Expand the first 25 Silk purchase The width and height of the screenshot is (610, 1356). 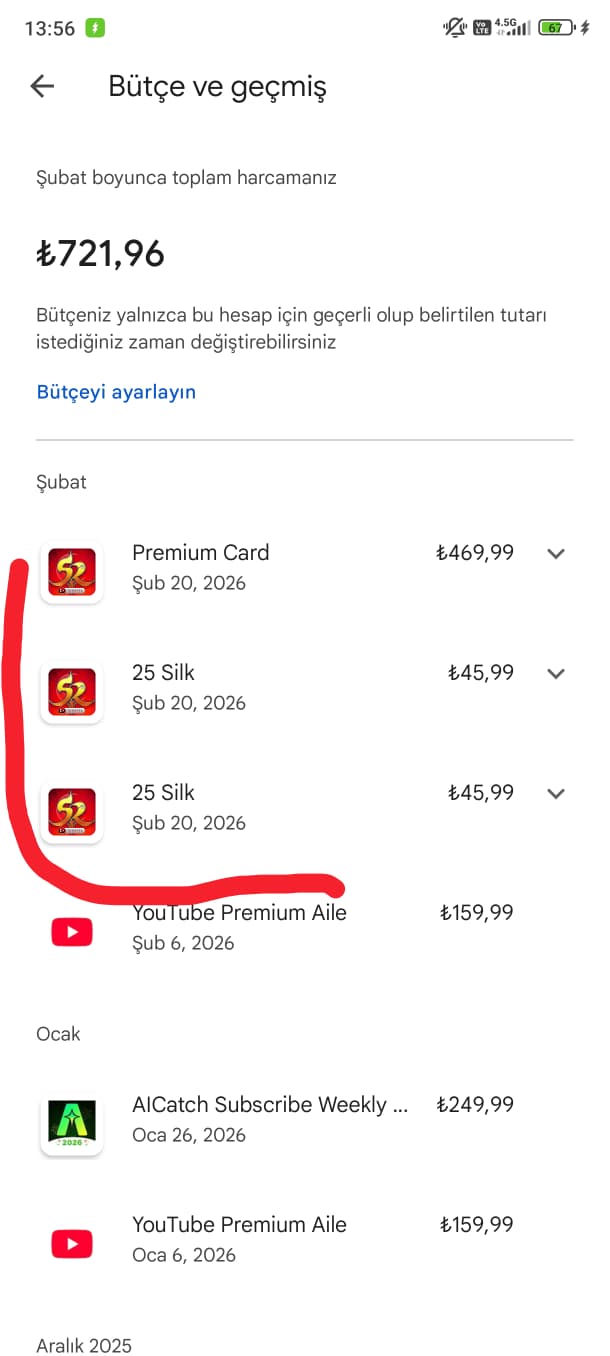557,673
